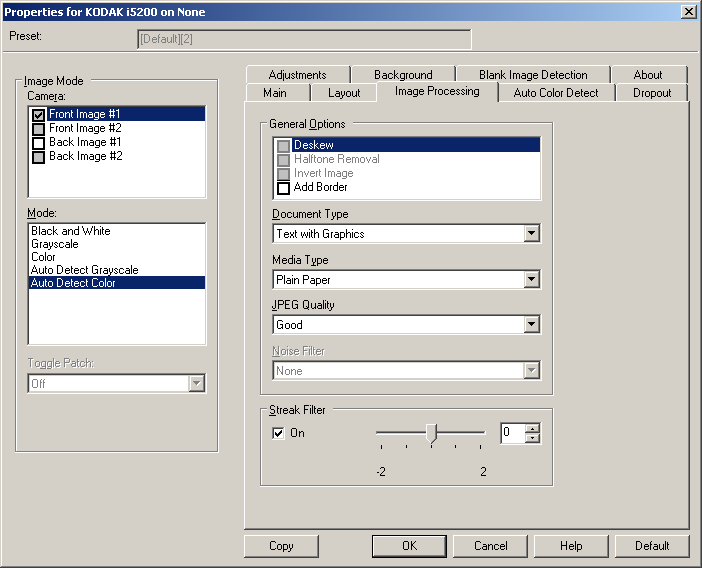Close the Properties dialog window

tap(689, 12)
